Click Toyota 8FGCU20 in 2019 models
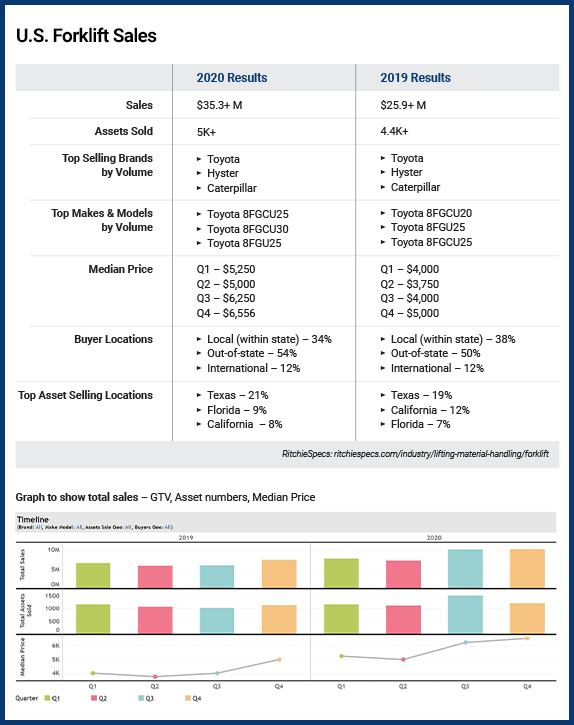Screen dimensions: 574x725 pos(431,213)
